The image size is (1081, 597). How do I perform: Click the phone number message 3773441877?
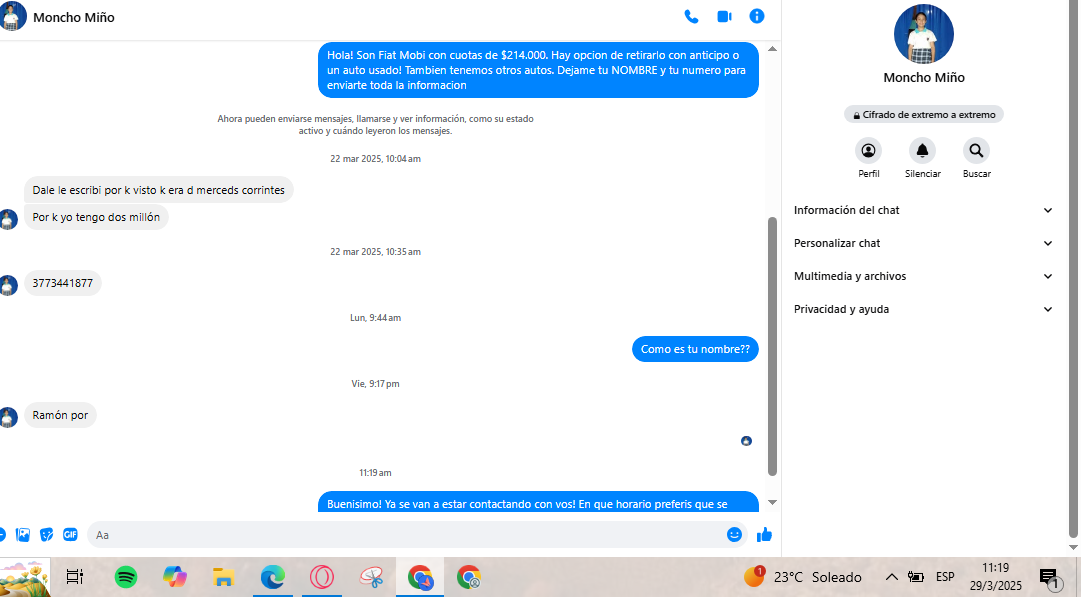point(63,283)
